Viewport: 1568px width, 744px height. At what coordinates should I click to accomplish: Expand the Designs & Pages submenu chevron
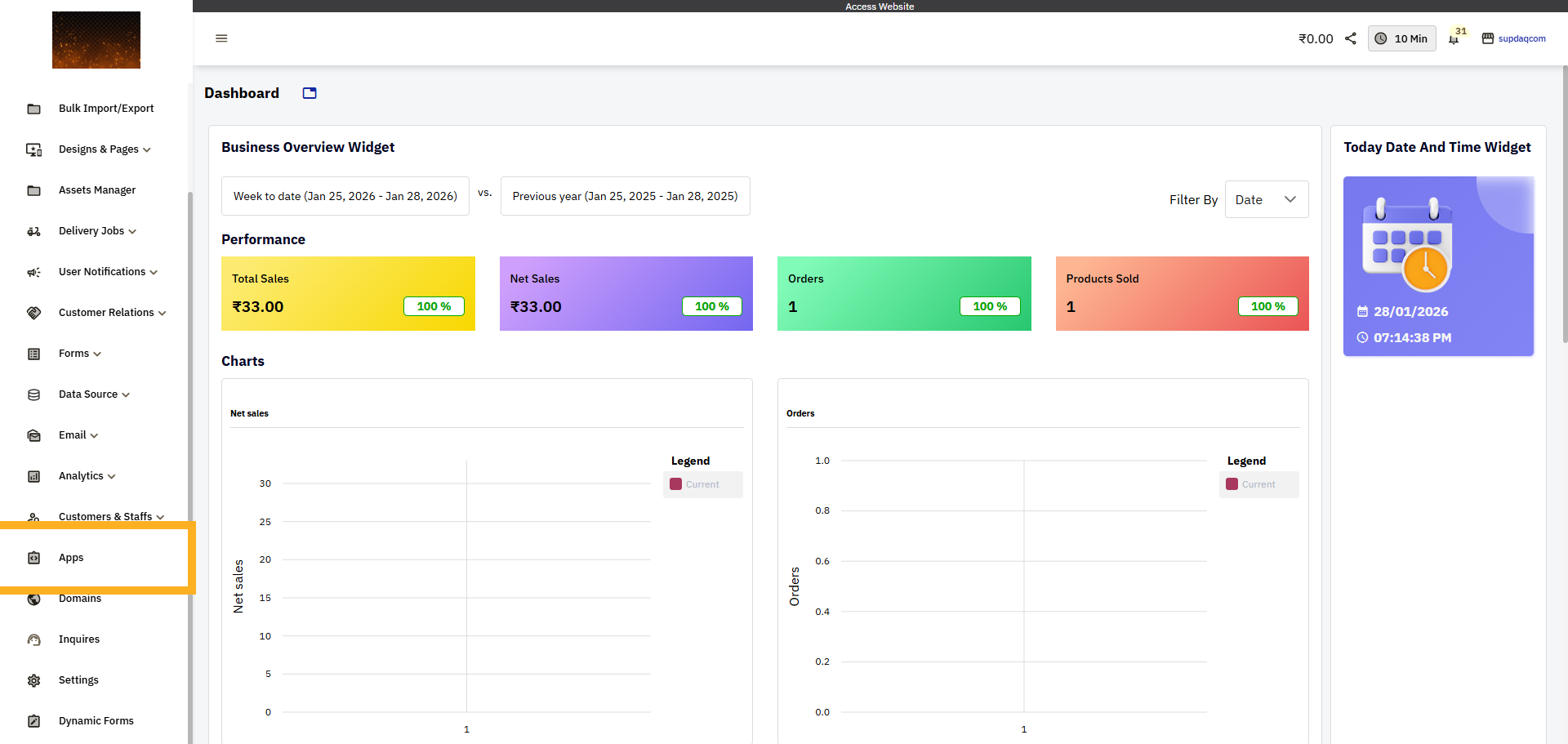pos(147,150)
